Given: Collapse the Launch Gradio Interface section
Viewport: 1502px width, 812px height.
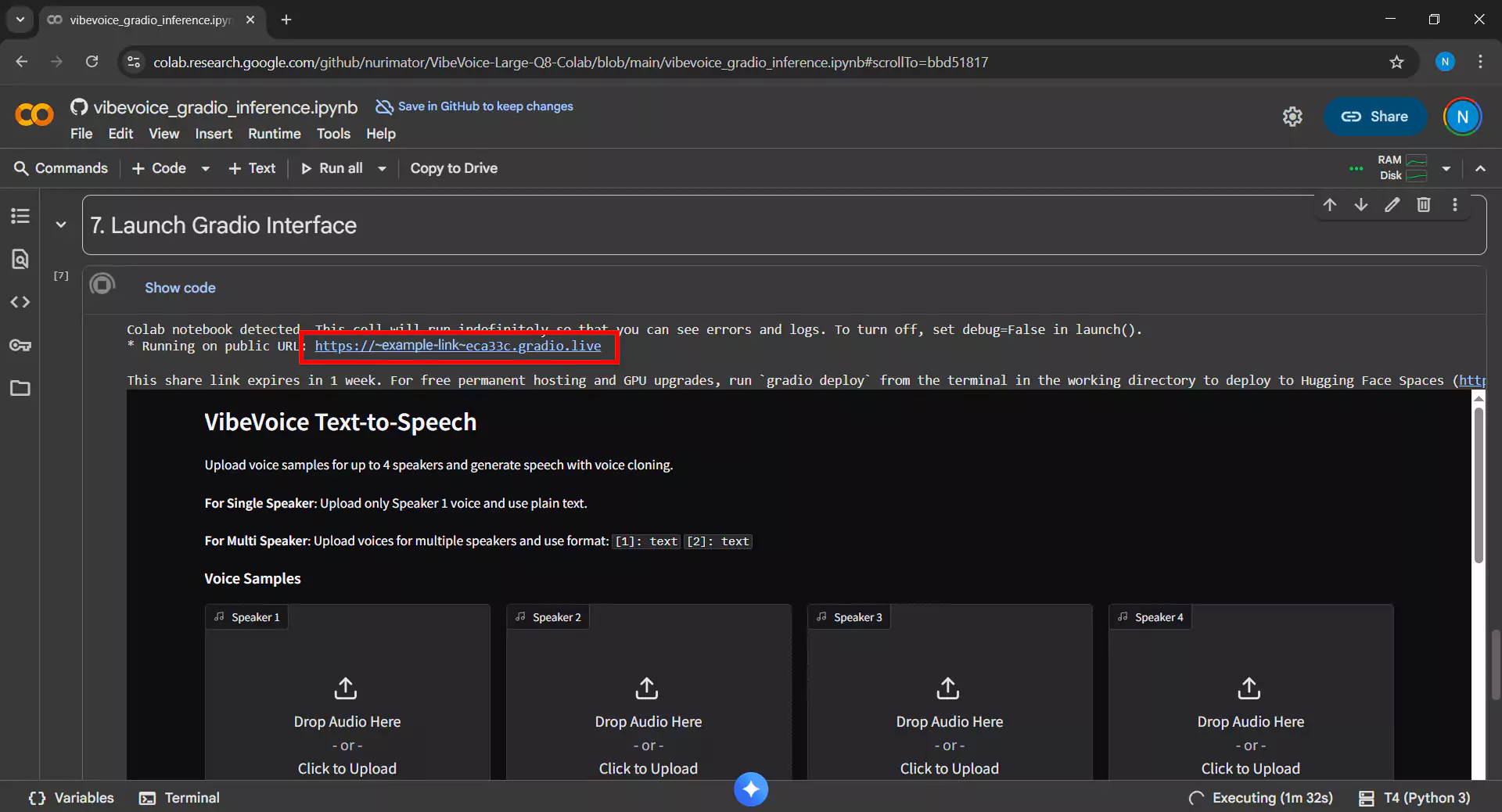Looking at the screenshot, I should click(61, 225).
